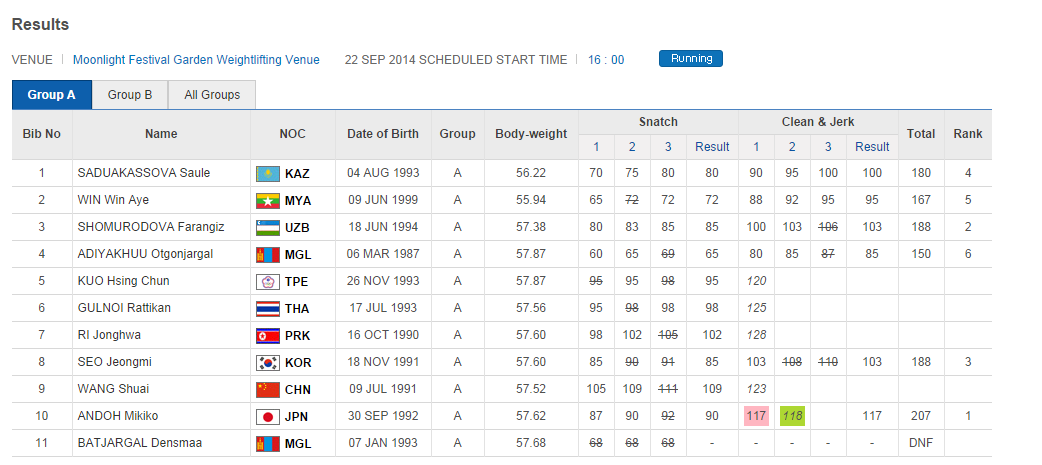Click the Japan flag icon

[x=267, y=417]
